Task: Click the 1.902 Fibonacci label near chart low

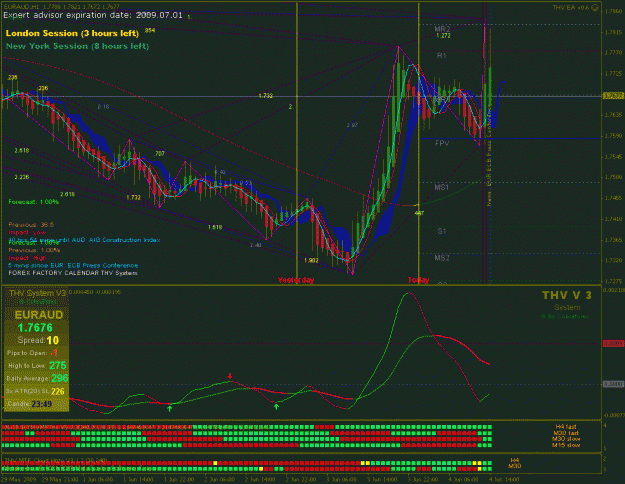Action: pos(311,261)
